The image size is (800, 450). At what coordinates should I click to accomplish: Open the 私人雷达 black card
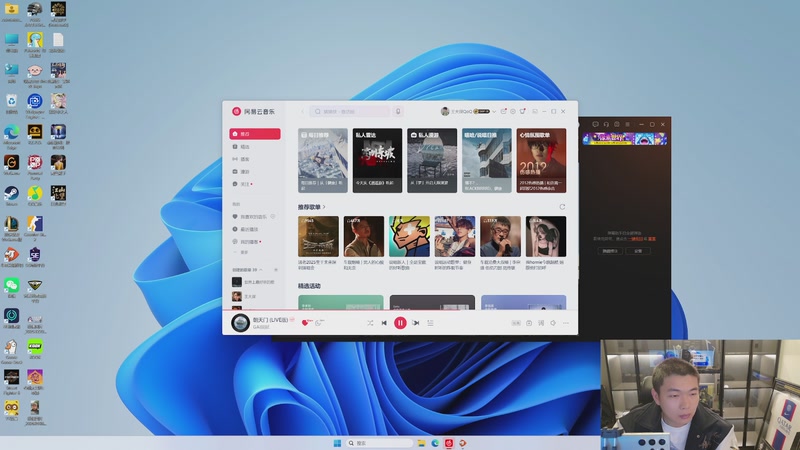tap(377, 160)
